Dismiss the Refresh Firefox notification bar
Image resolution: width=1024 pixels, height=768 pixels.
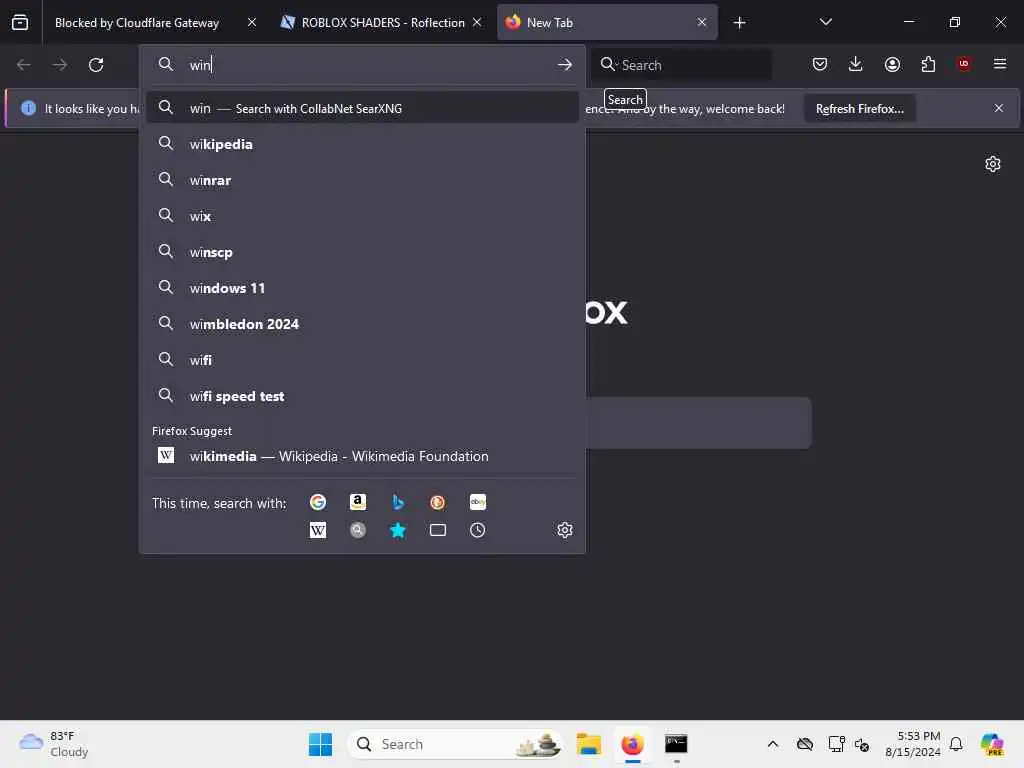tap(999, 108)
